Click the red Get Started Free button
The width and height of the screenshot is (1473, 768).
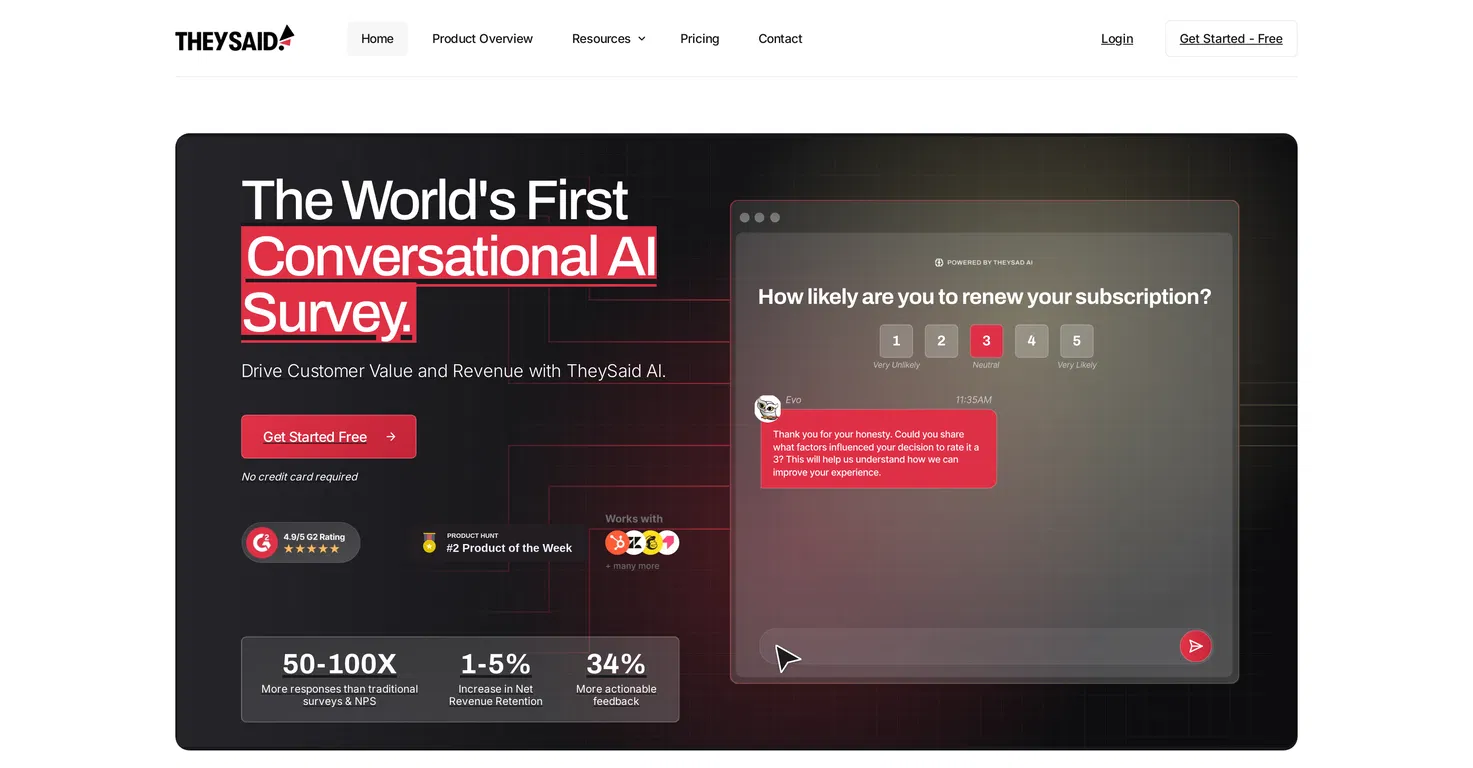(328, 437)
